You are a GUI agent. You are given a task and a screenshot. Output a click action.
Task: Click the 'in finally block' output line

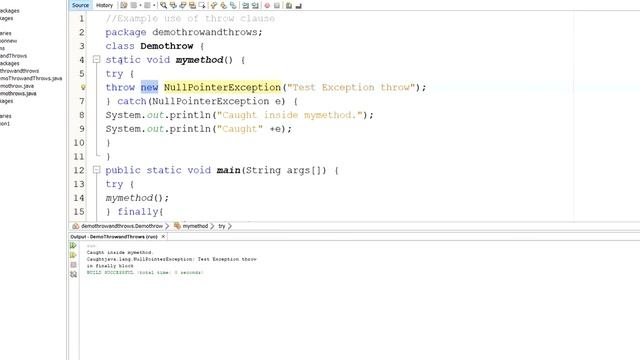click(110, 266)
